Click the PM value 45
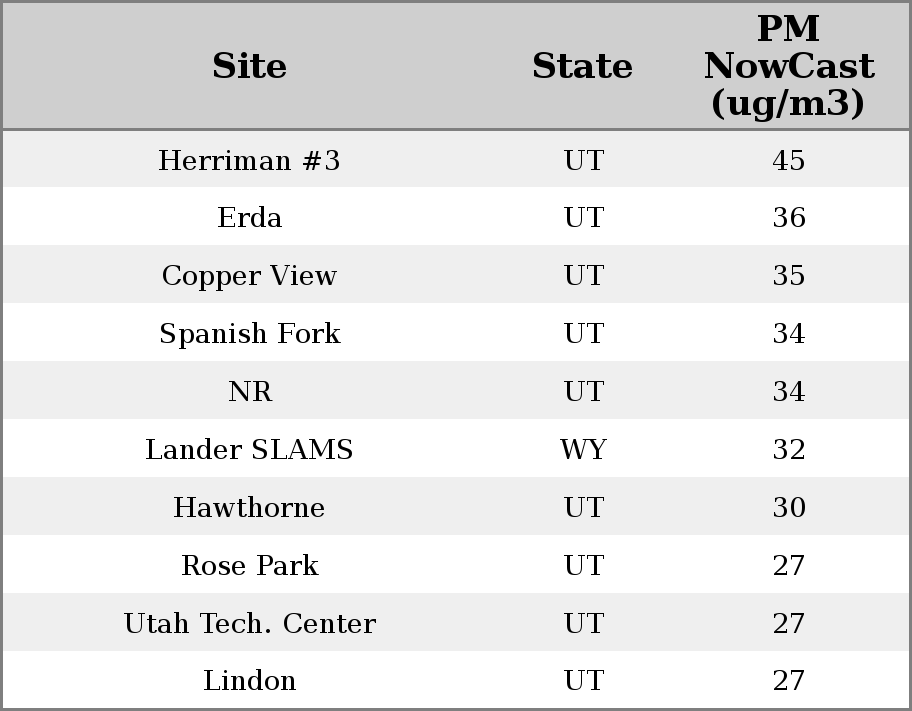 [x=788, y=160]
